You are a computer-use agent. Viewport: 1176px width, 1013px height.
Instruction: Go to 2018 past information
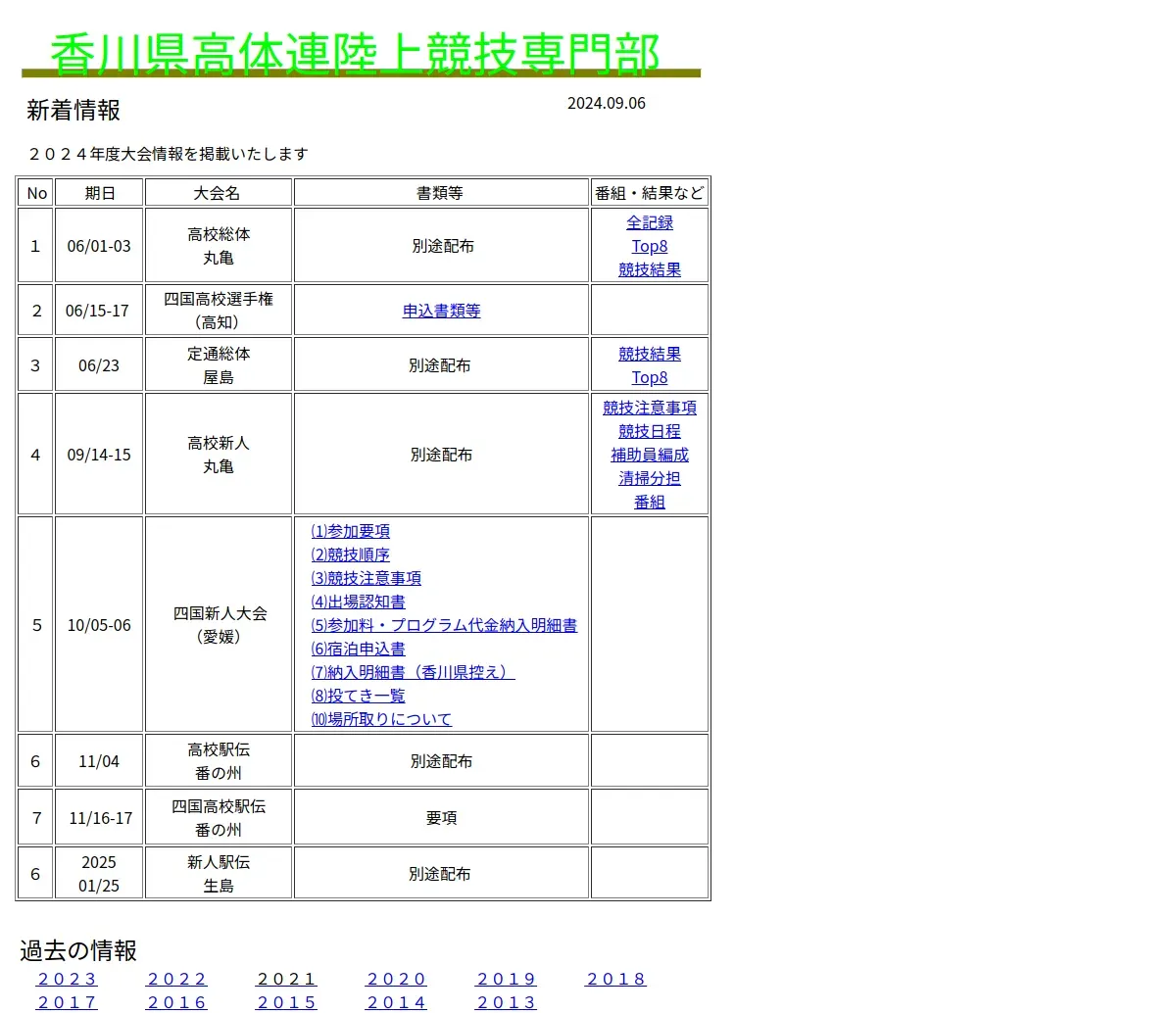616,979
